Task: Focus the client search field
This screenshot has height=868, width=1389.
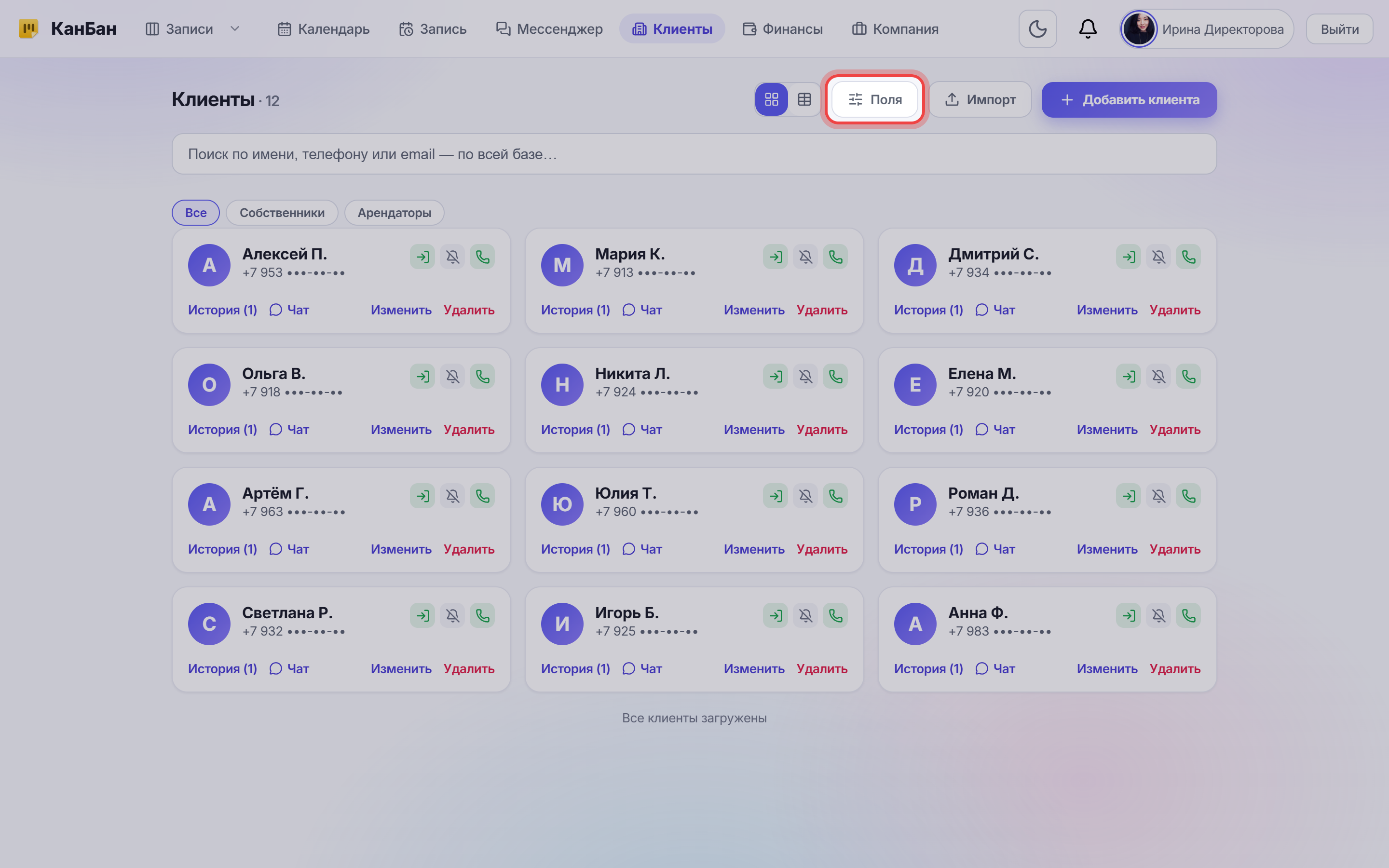Action: (694, 154)
